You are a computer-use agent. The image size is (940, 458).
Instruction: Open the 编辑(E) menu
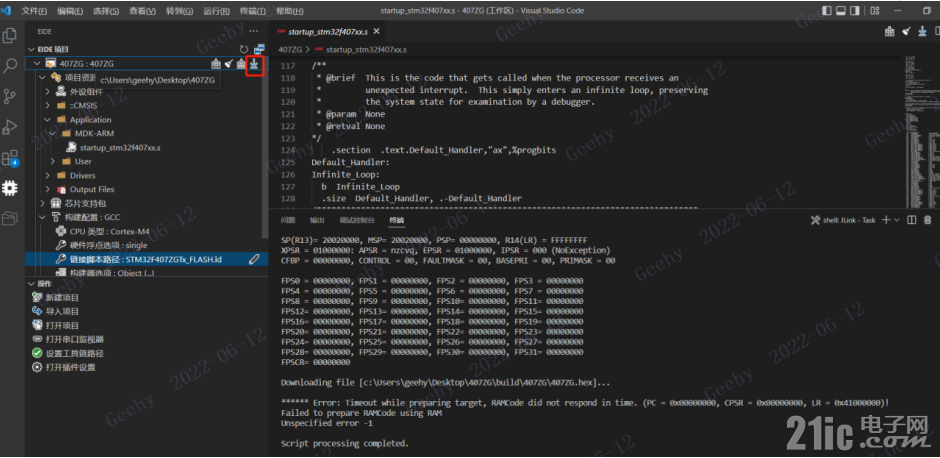tap(71, 11)
